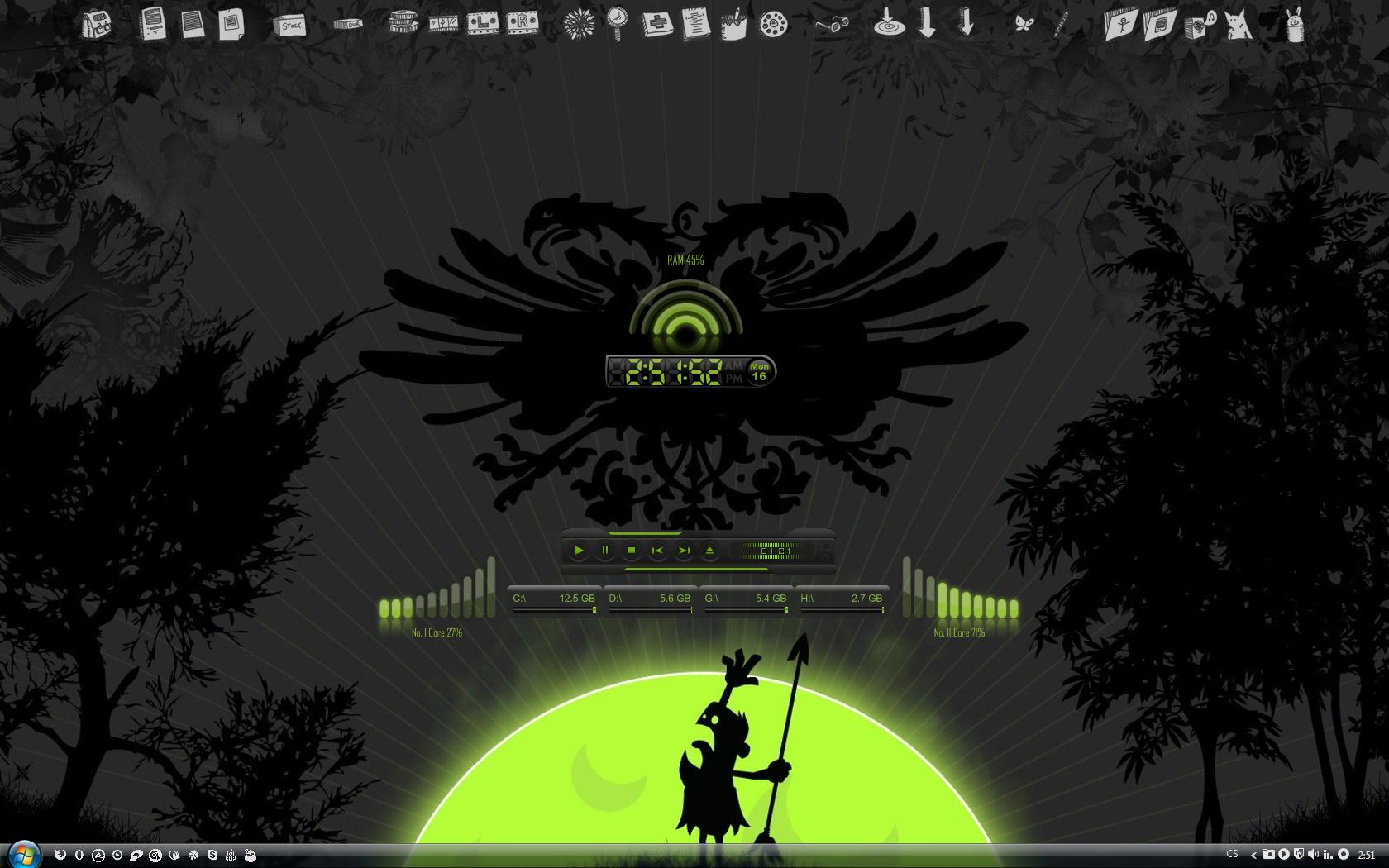Click the C:\ drive 12.5 GB meter
This screenshot has width=1389, height=868.
click(x=554, y=602)
